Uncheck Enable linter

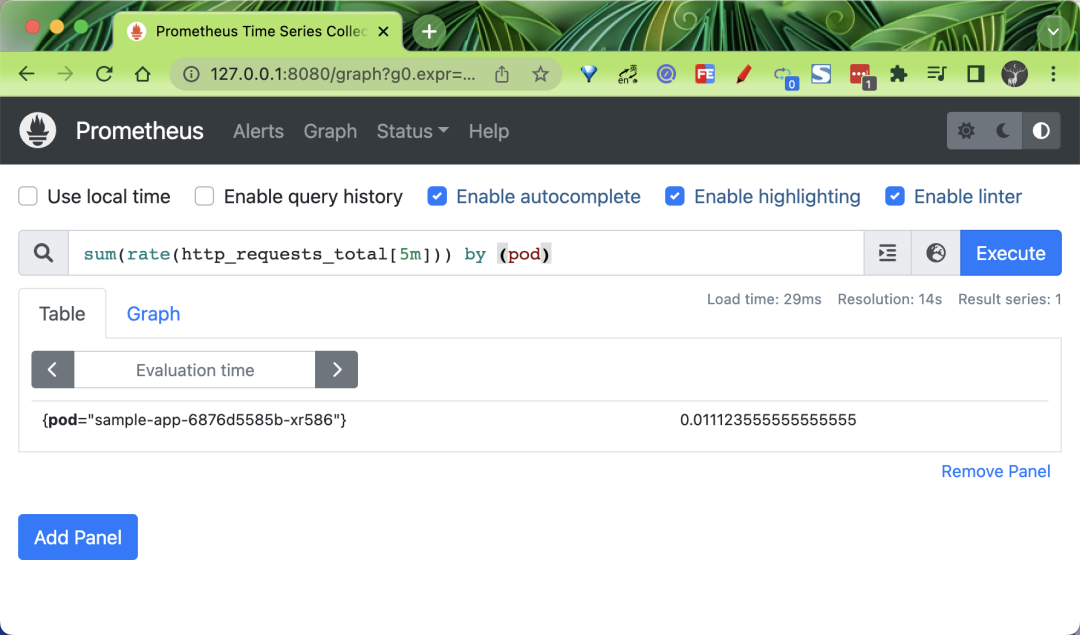click(x=894, y=196)
